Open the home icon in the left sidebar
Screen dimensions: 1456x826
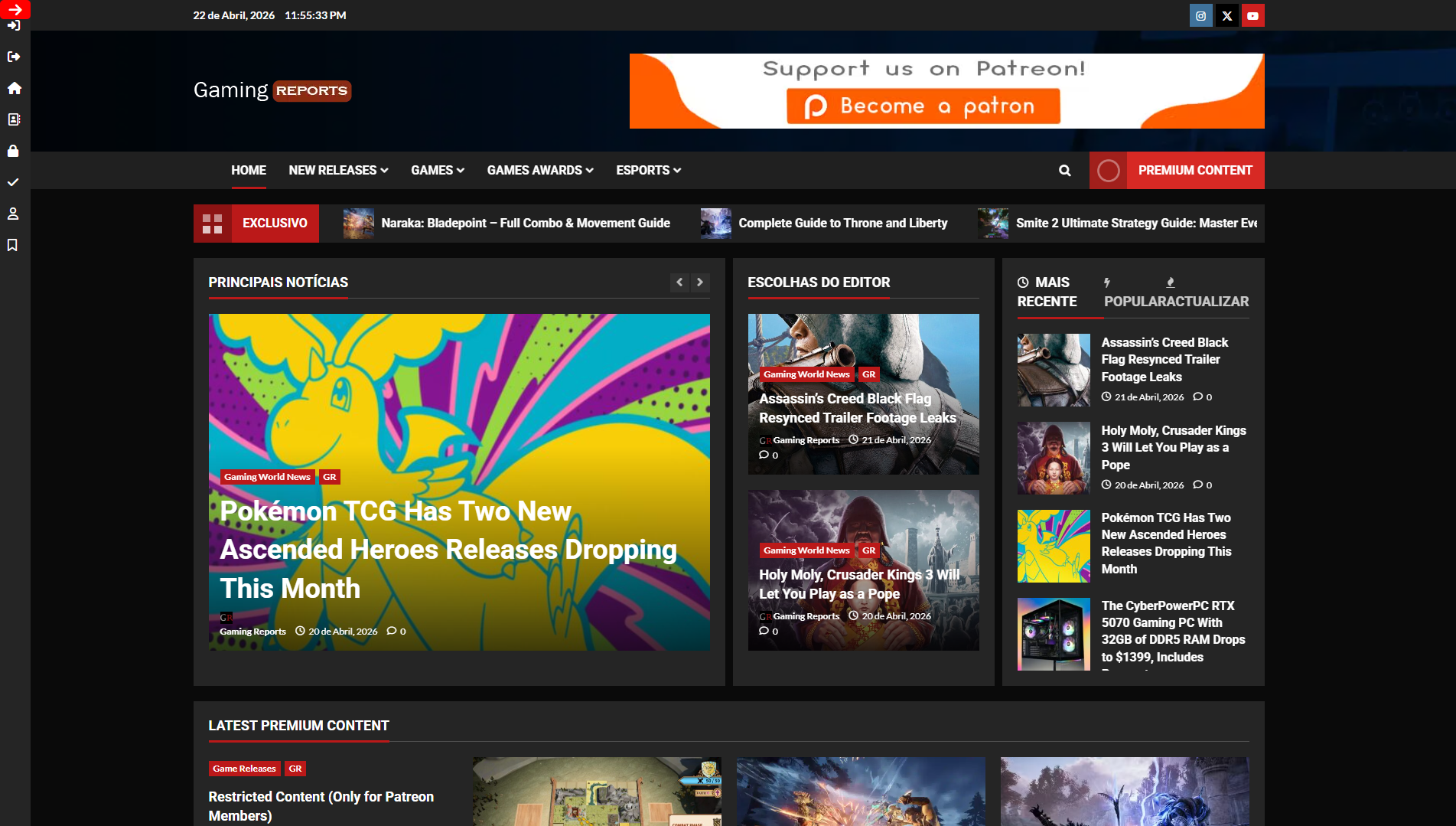[13, 88]
